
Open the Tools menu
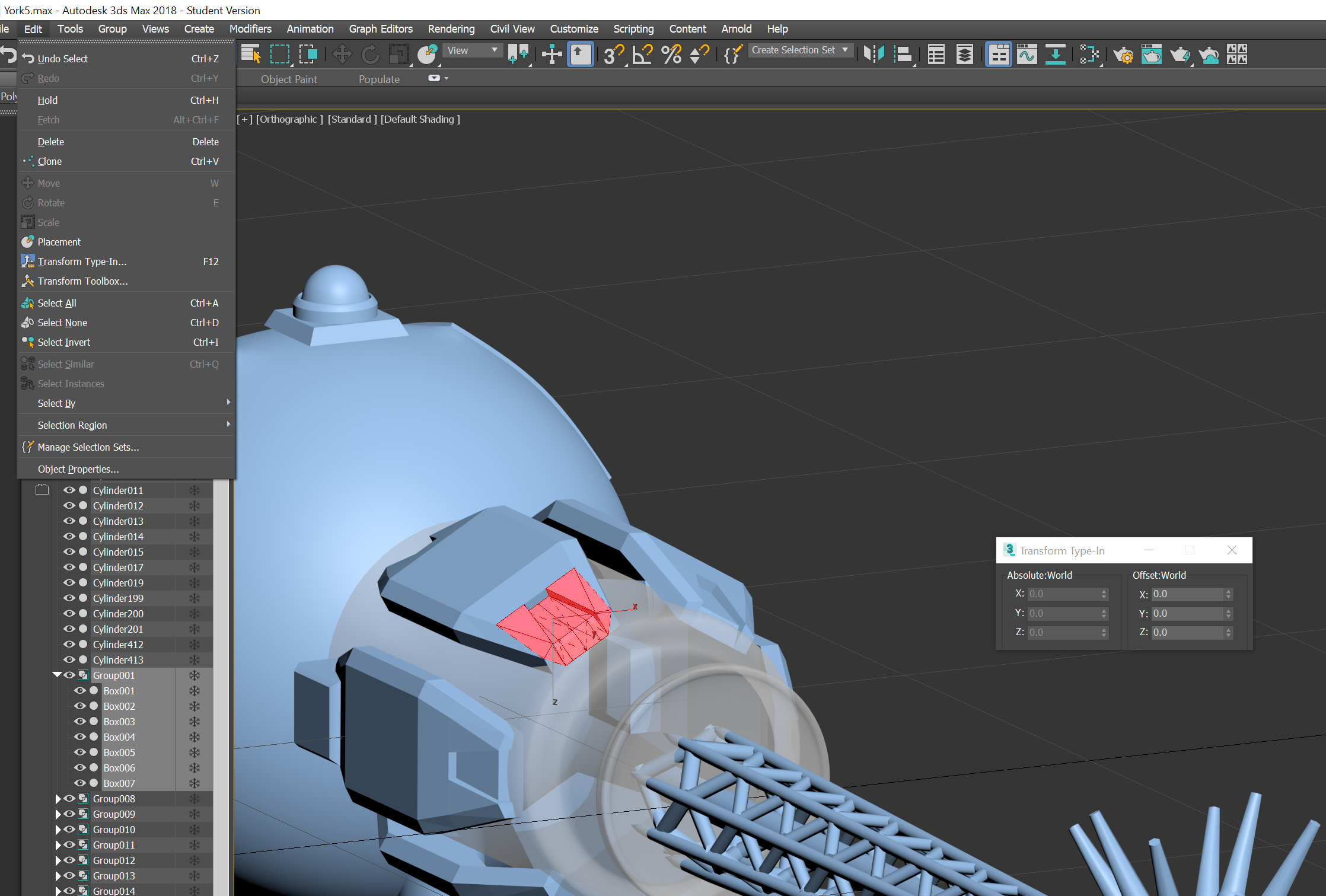pos(70,28)
